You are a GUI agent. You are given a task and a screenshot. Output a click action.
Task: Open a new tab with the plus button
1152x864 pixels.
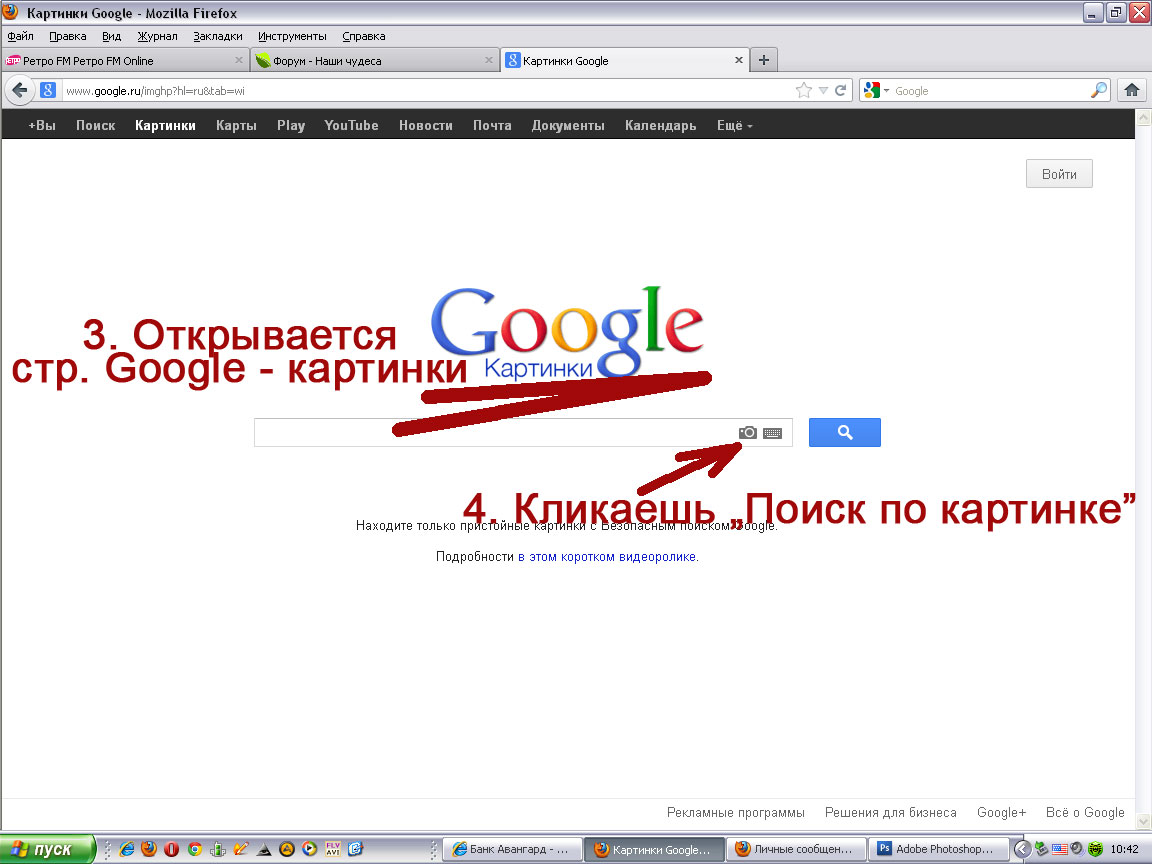coord(764,60)
